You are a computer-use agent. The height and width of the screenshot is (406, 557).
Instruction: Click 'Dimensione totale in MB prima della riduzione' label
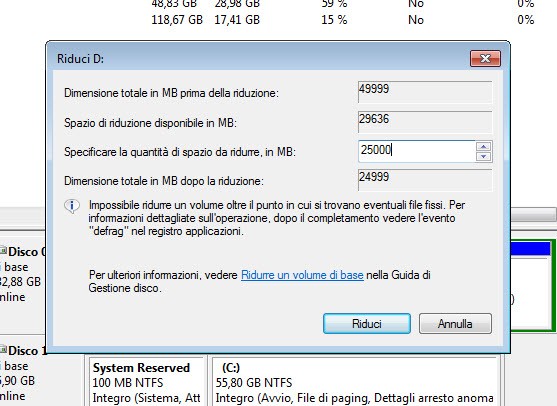pyautogui.click(x=171, y=93)
